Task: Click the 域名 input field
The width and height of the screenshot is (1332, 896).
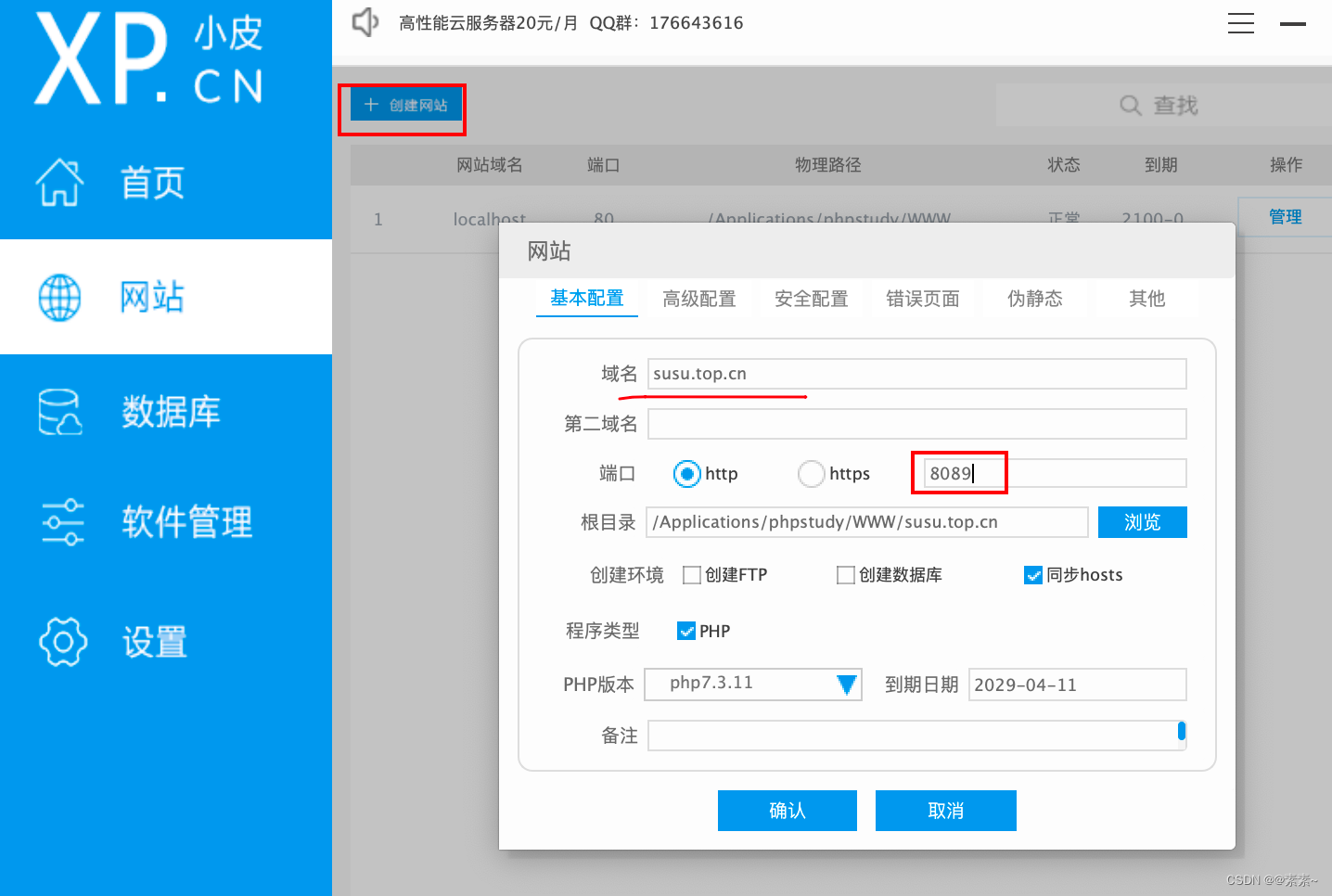Action: click(916, 374)
